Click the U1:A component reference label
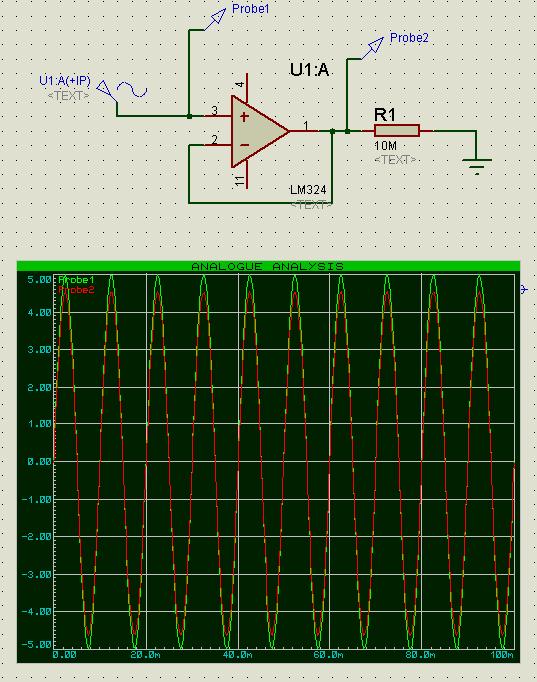 tap(309, 70)
